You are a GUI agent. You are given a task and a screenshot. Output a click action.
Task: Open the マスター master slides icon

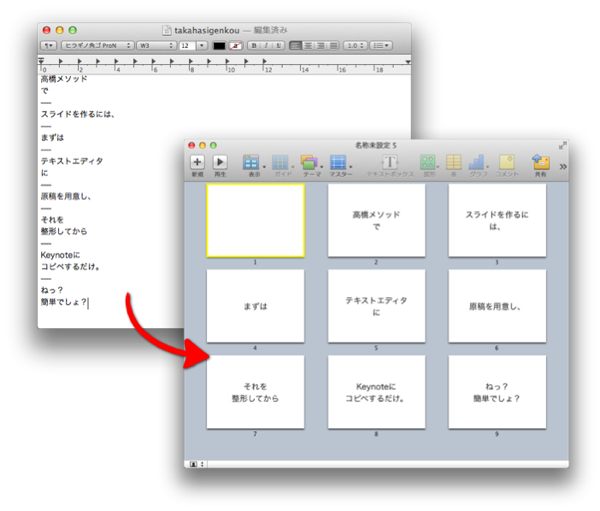338,162
